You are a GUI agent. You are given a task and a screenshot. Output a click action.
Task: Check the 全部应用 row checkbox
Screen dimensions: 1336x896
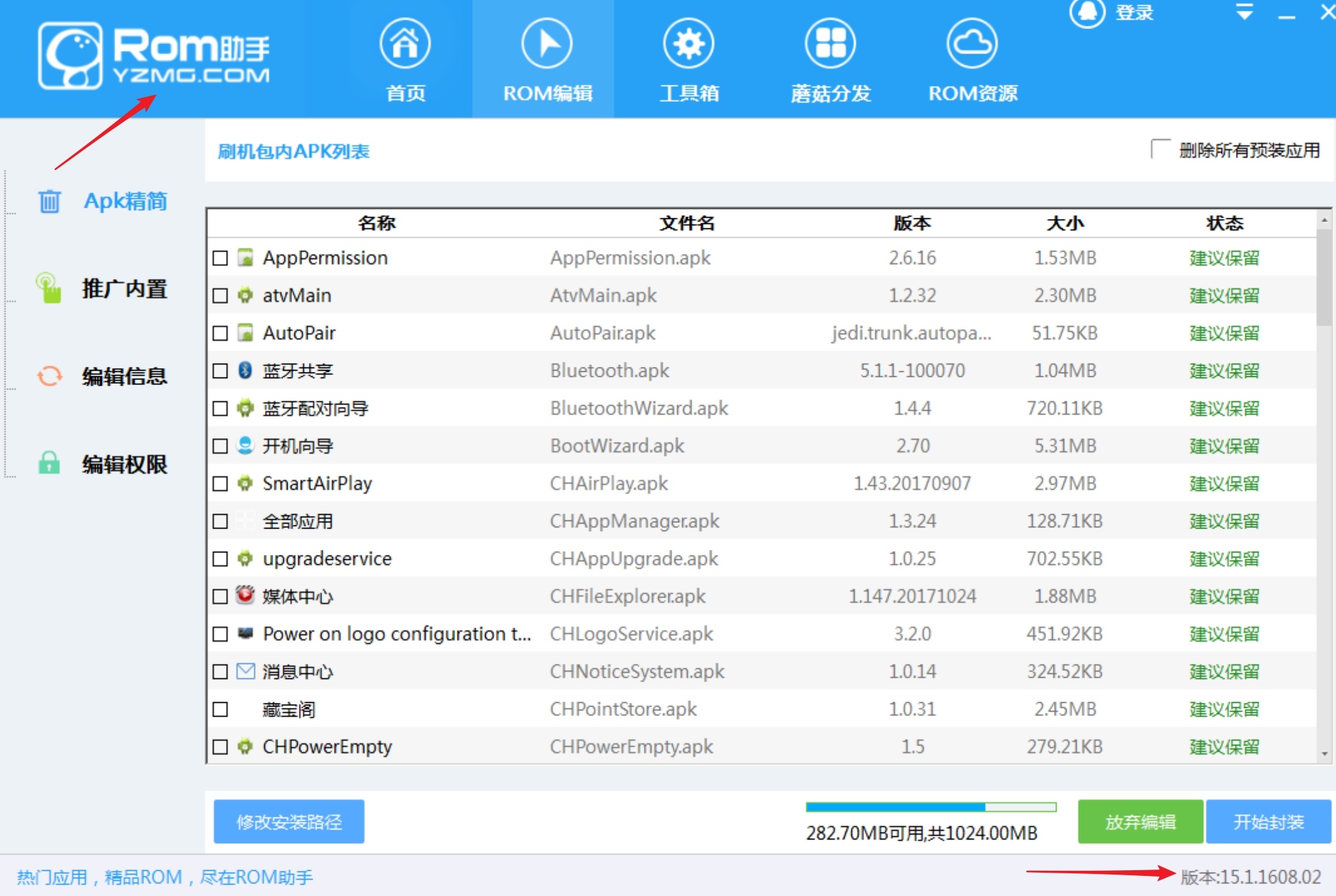(x=220, y=522)
